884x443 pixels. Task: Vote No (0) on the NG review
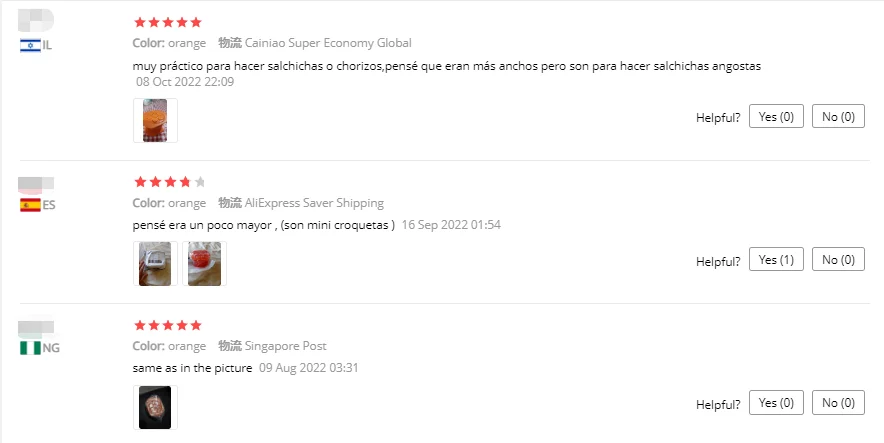[x=838, y=403]
